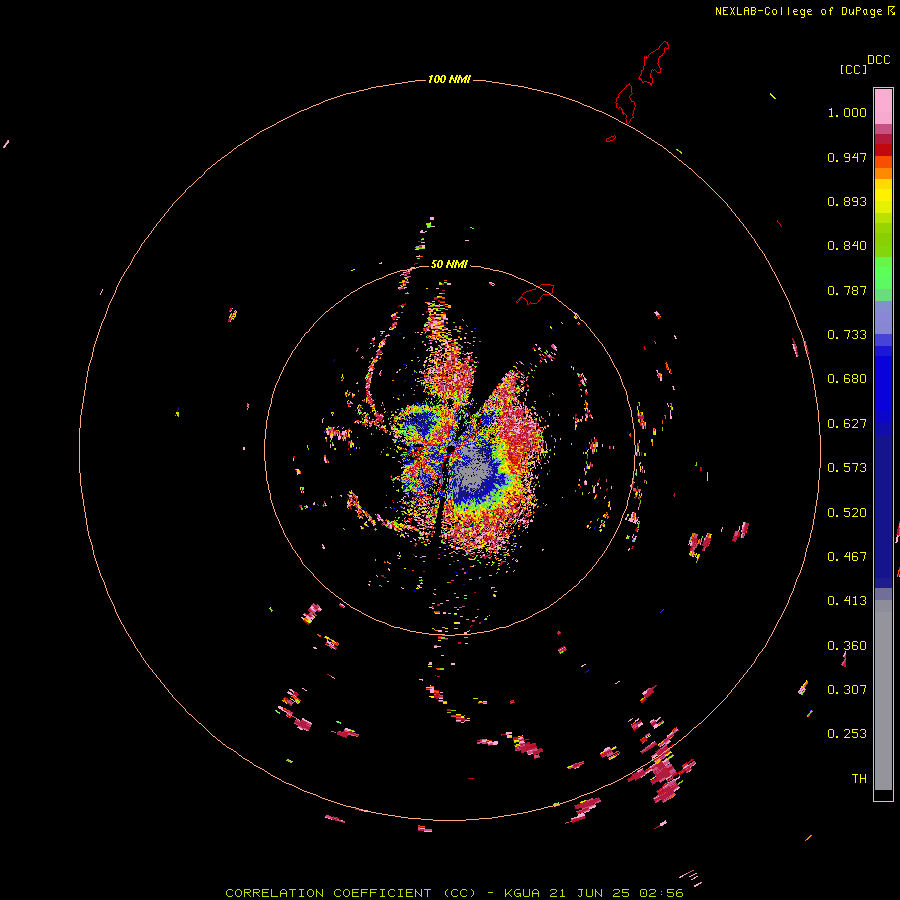900x900 pixels.
Task: Click the 0.467 color scale value
Action: pos(847,557)
